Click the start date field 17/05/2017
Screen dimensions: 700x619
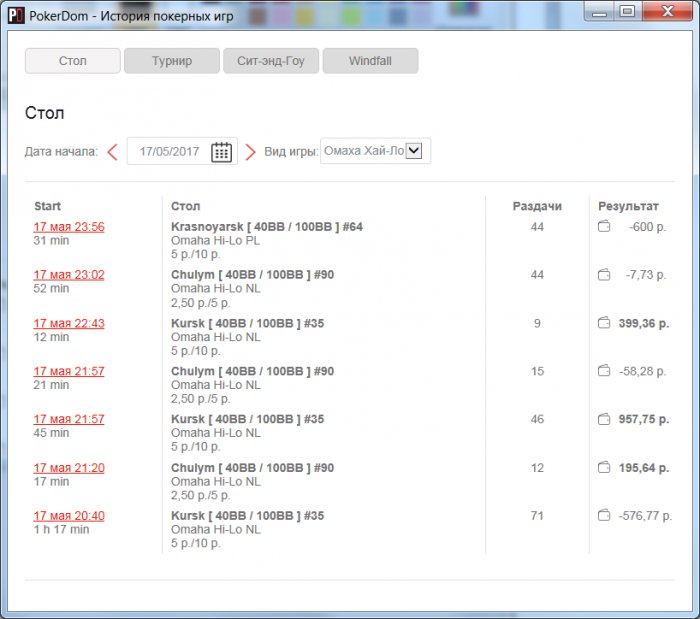pos(169,152)
